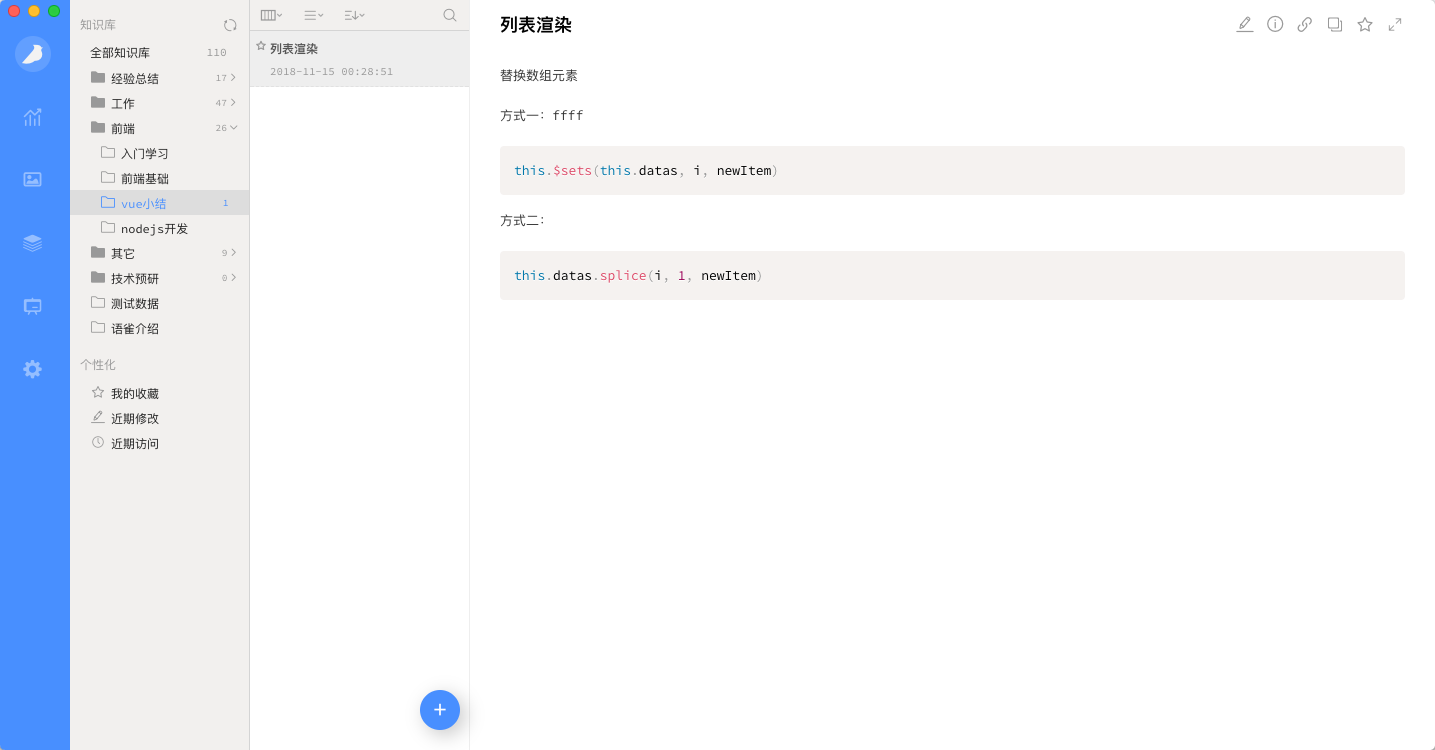1435x750 pixels.
Task: Open the settings gear in the blue sidebar
Action: (32, 369)
